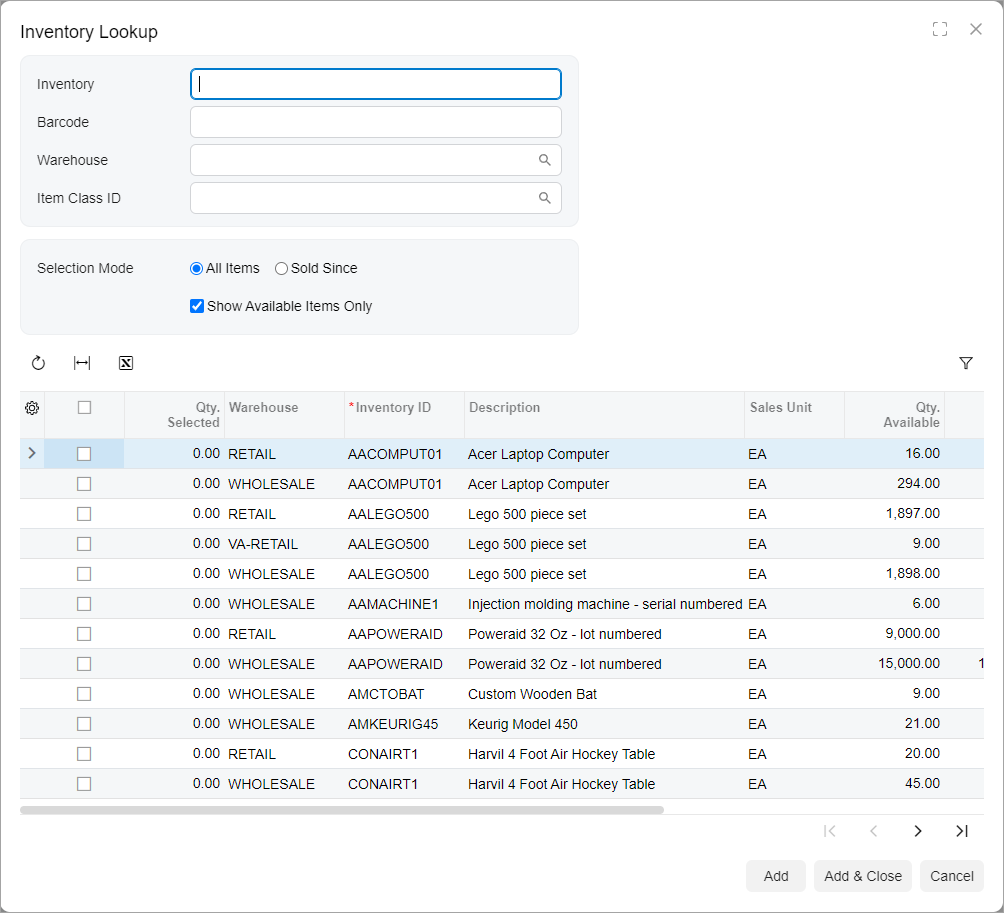The image size is (1004, 913).
Task: Click the Add & Close button
Action: (862, 876)
